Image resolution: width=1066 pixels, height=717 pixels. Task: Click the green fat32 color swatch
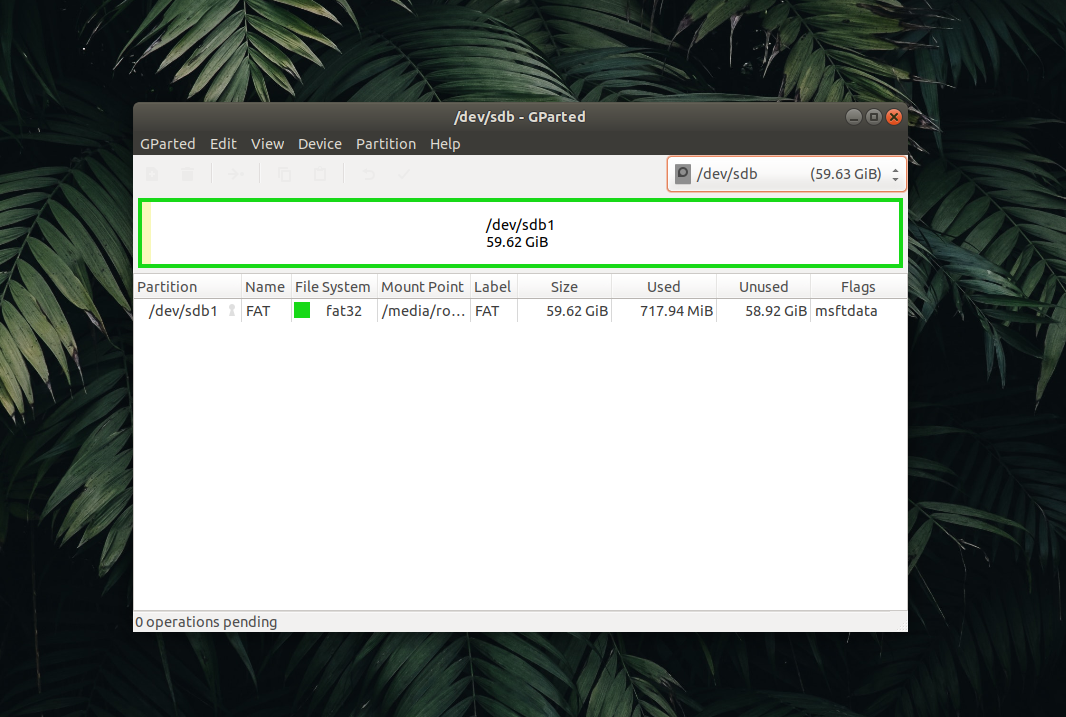[x=302, y=311]
